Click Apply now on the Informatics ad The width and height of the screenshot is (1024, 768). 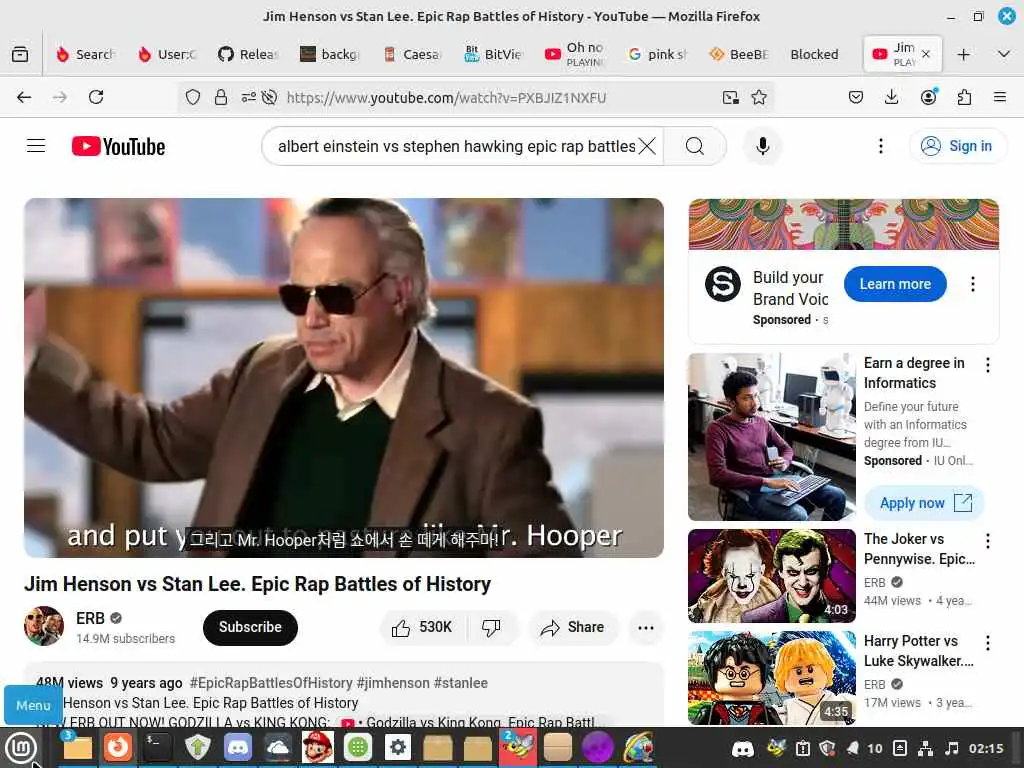click(924, 503)
